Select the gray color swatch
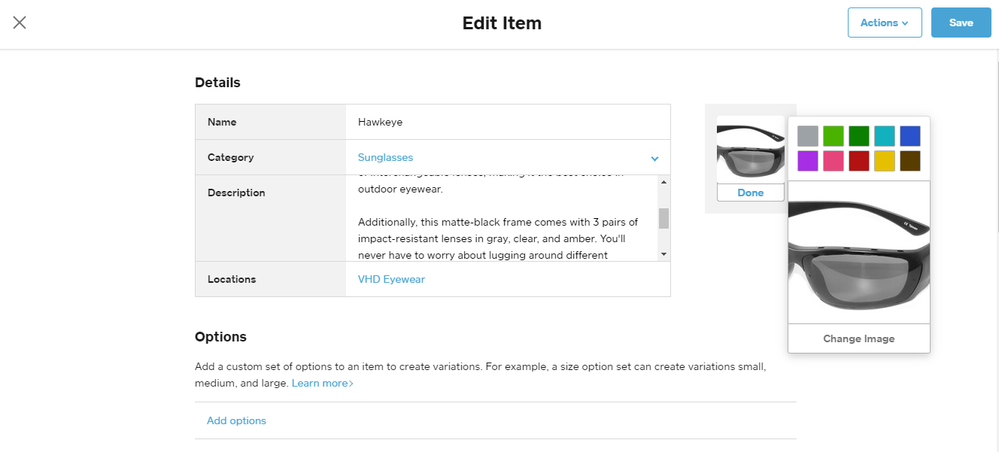Image resolution: width=999 pixels, height=452 pixels. tap(808, 136)
